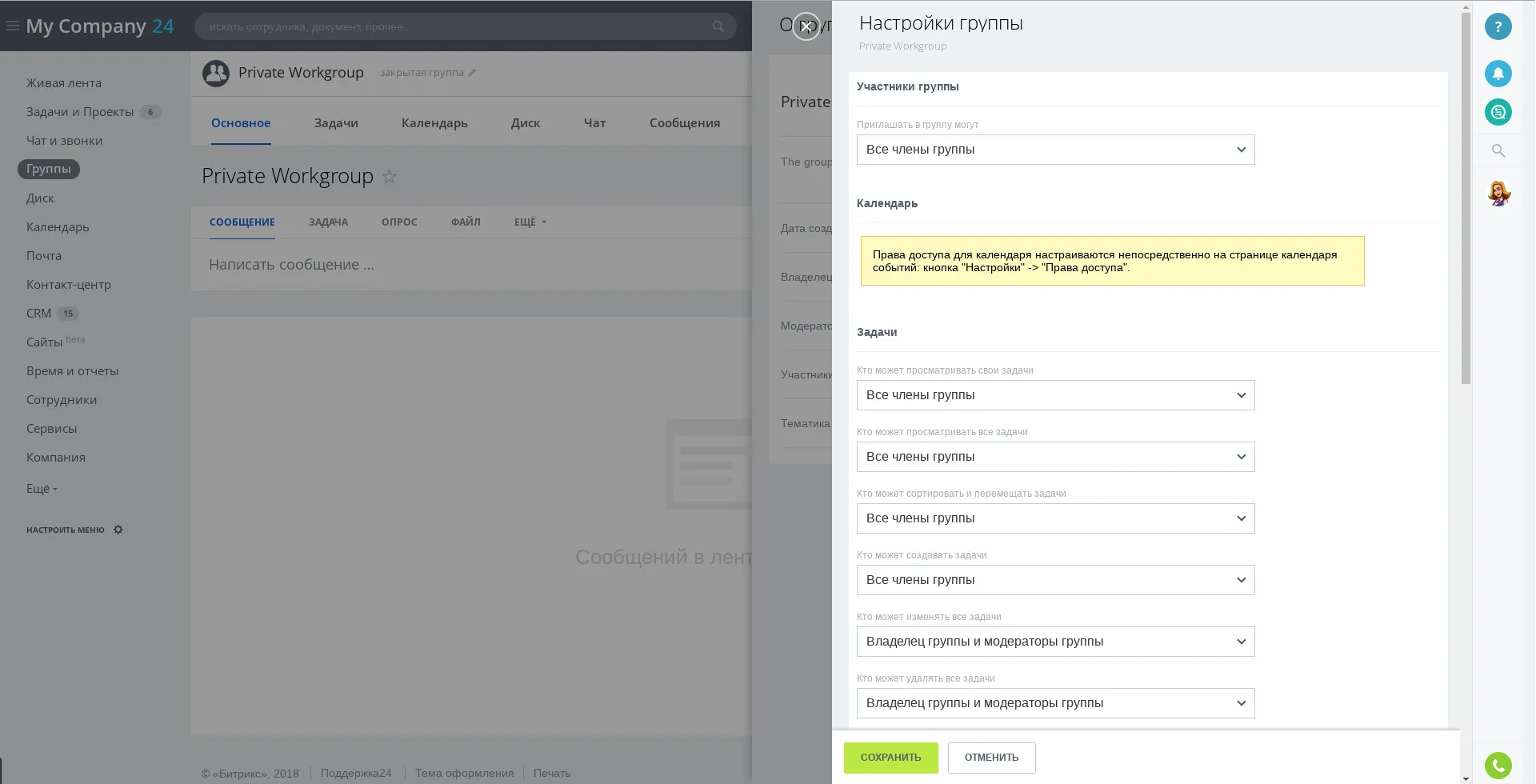
Task: Expand the 'Приглашать в группу могут' dropdown
Action: [1054, 150]
